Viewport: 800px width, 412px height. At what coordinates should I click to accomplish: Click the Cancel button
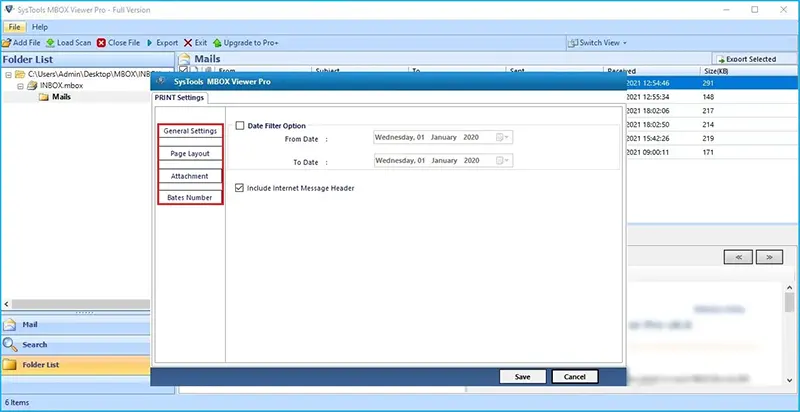pos(575,377)
